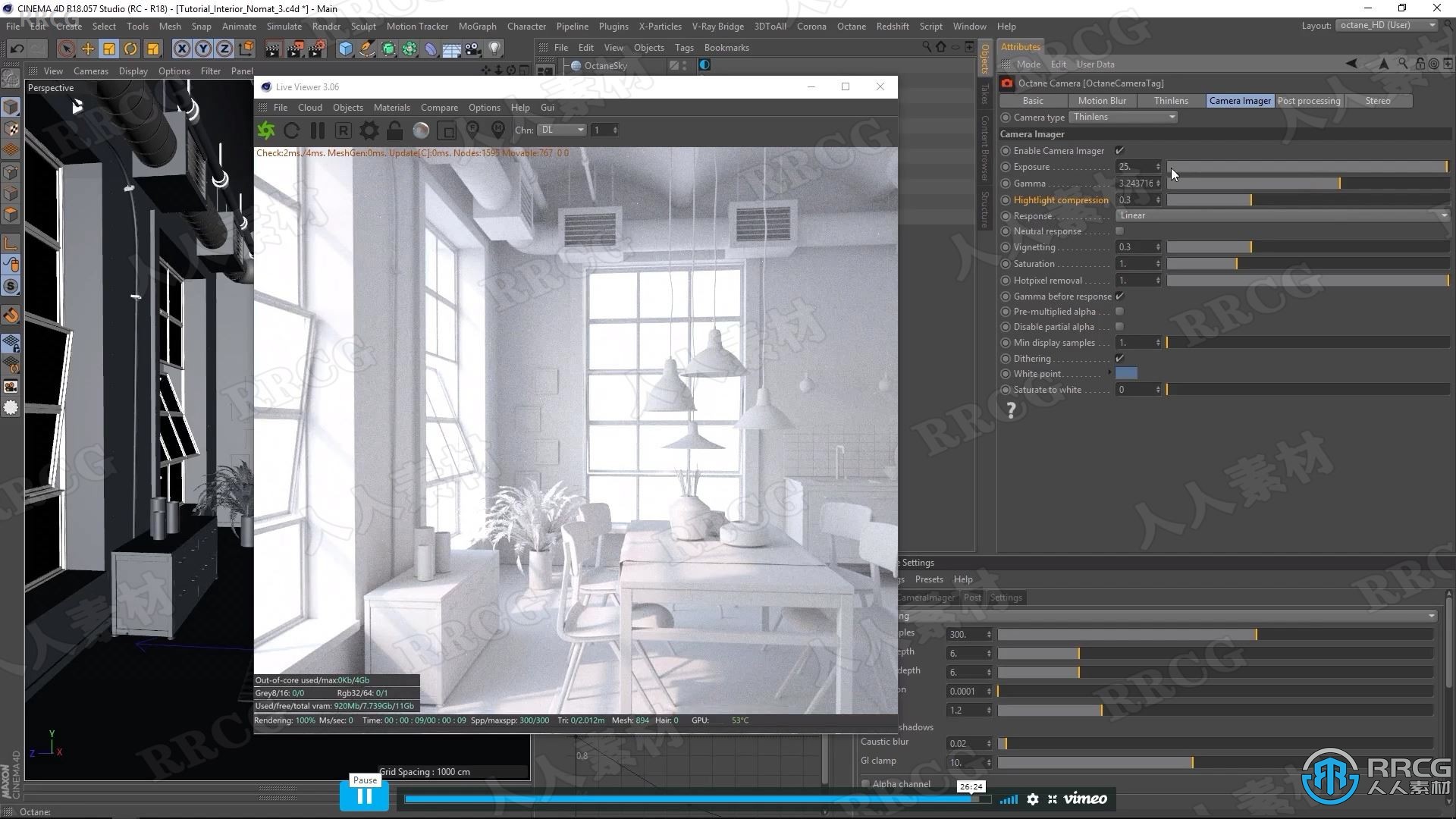Screen dimensions: 1456x819
Task: Add a Light object
Action: [x=494, y=49]
